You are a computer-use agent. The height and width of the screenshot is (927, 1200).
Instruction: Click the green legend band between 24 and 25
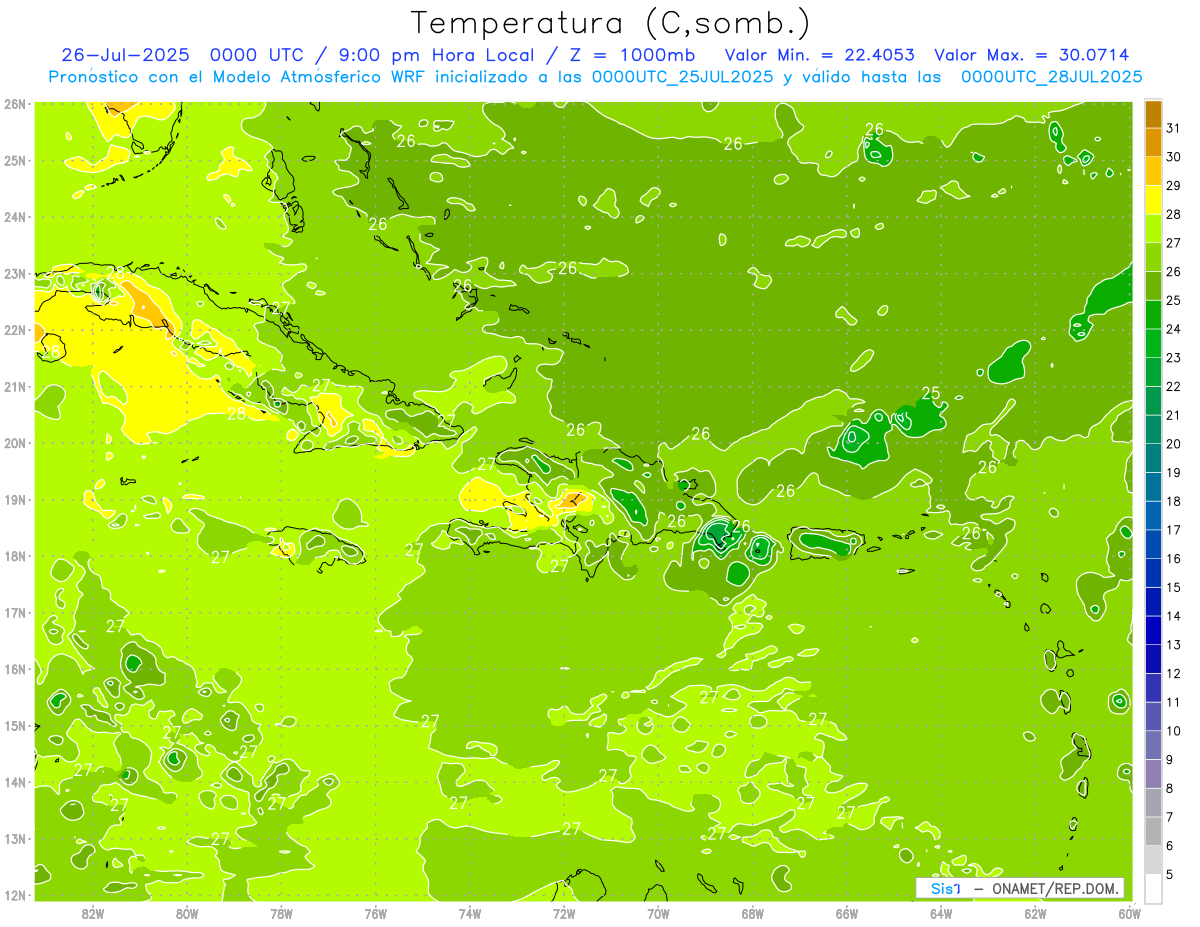[1153, 315]
